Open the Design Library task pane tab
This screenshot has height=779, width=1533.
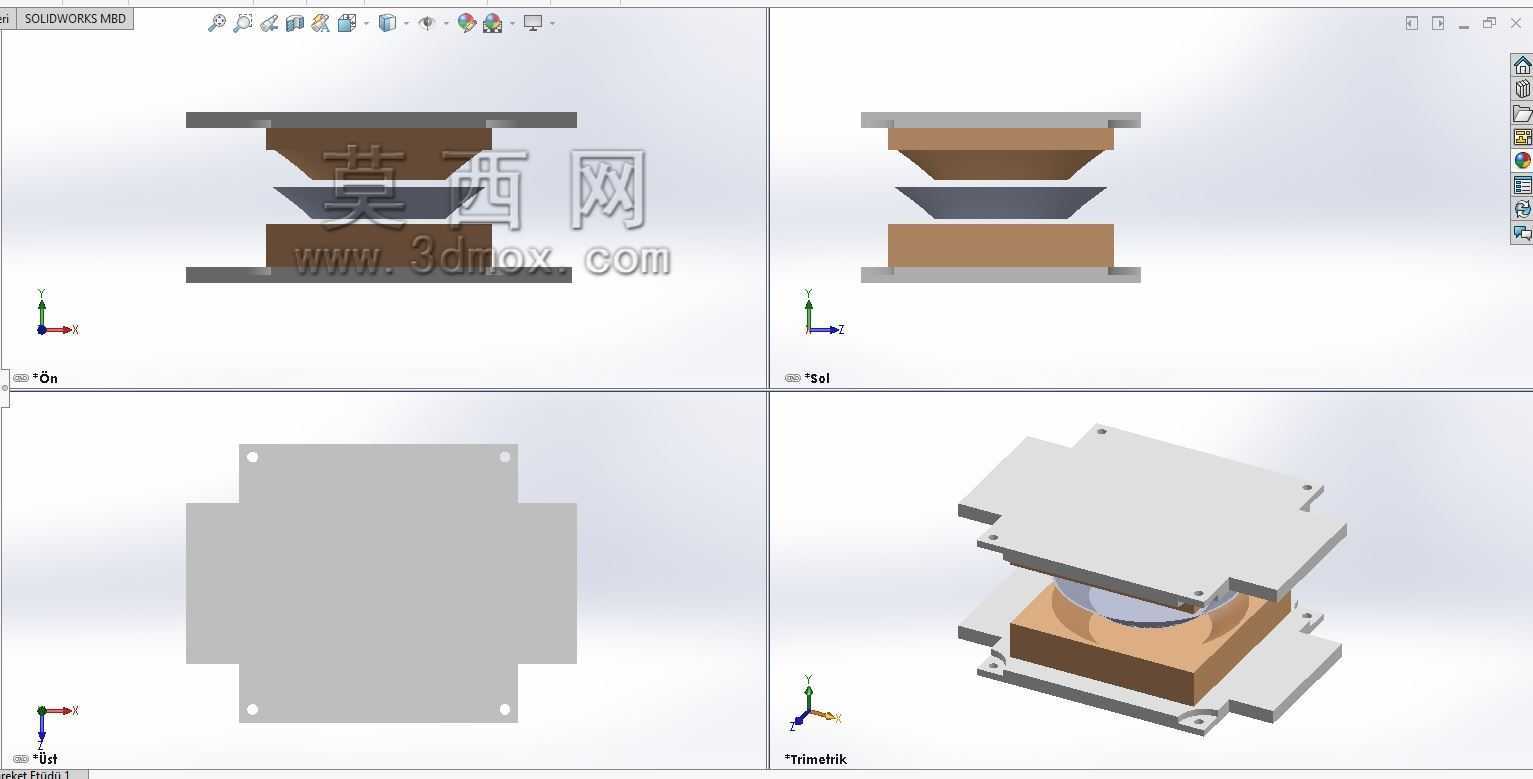(1522, 89)
